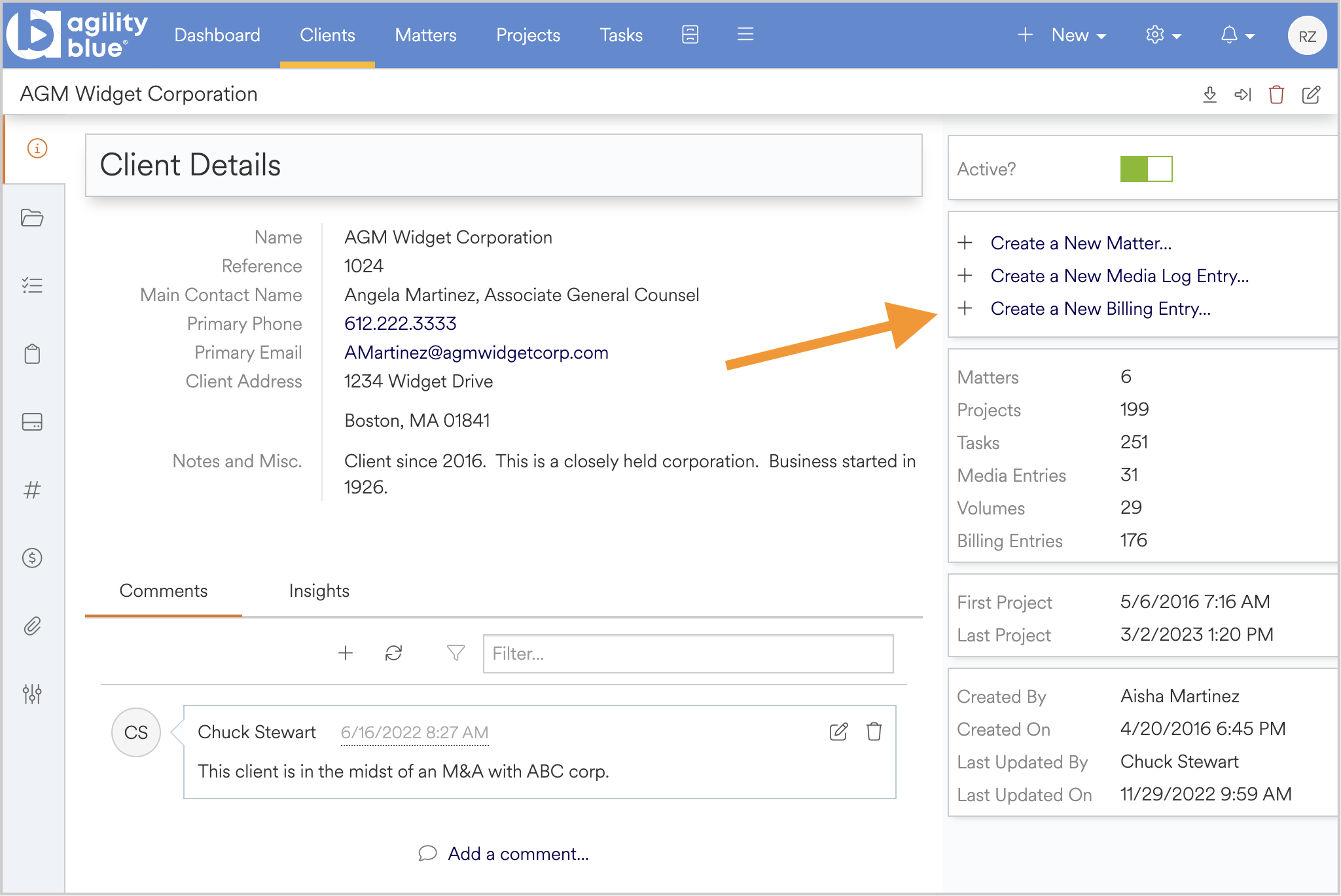
Task: Go to the Matters menu
Action: click(425, 35)
